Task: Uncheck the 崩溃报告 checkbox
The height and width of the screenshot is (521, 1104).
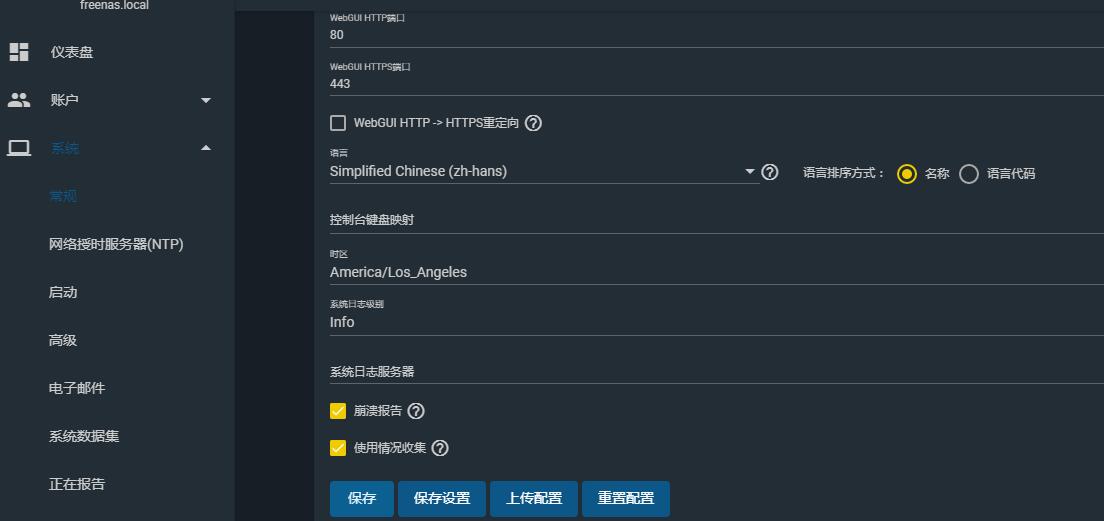Action: click(338, 411)
